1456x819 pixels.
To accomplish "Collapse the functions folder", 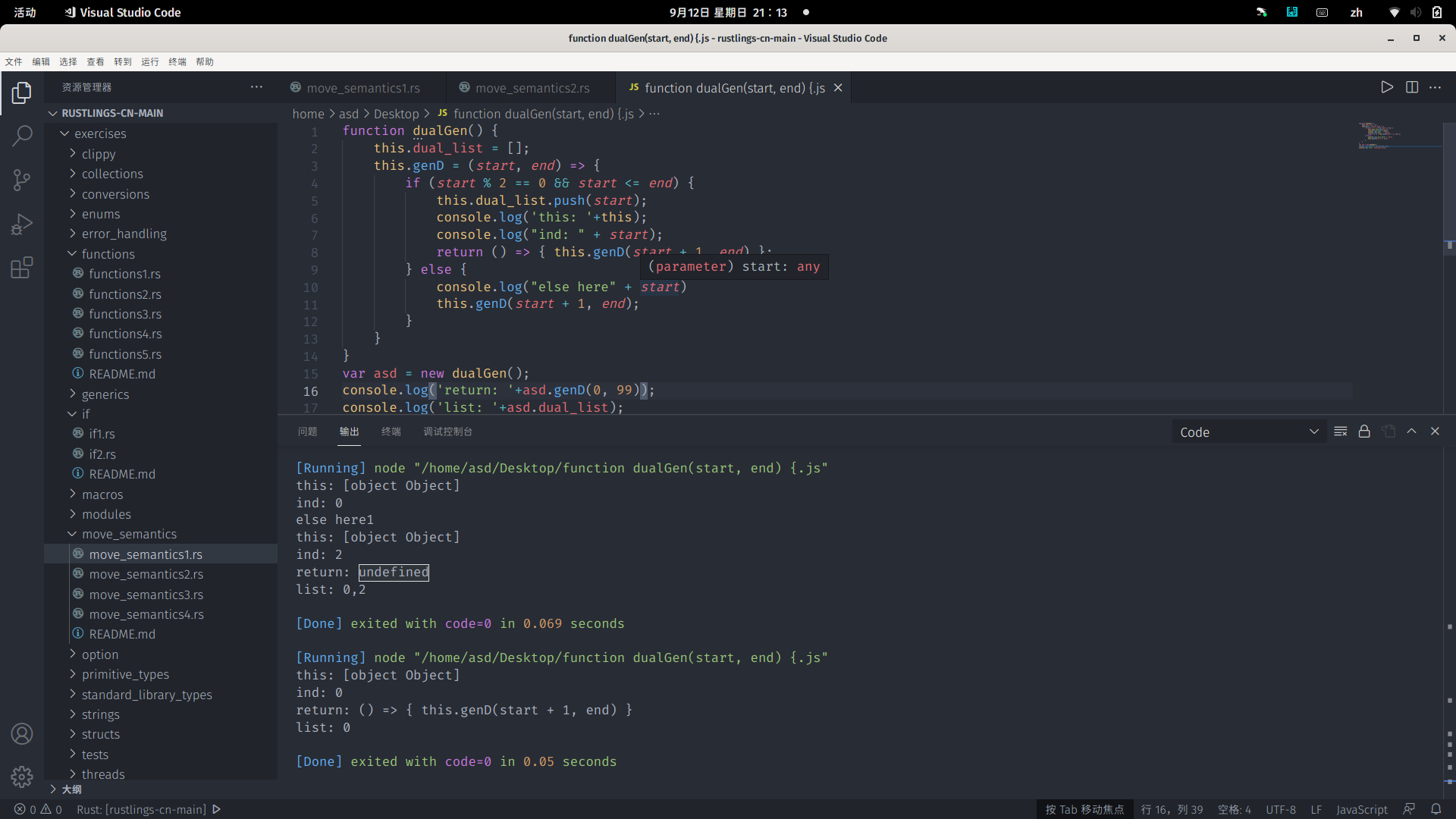I will click(x=161, y=254).
